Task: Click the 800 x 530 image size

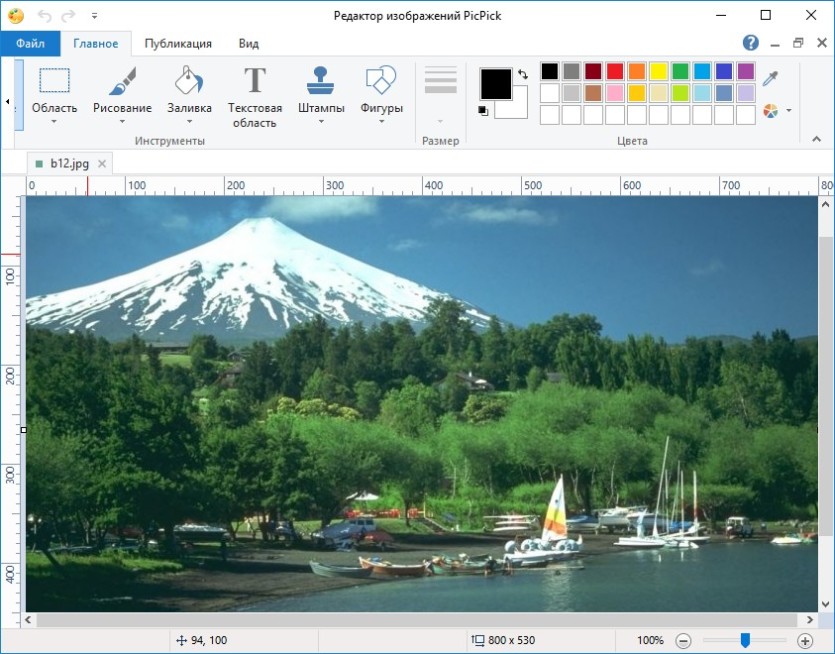Action: [x=511, y=640]
